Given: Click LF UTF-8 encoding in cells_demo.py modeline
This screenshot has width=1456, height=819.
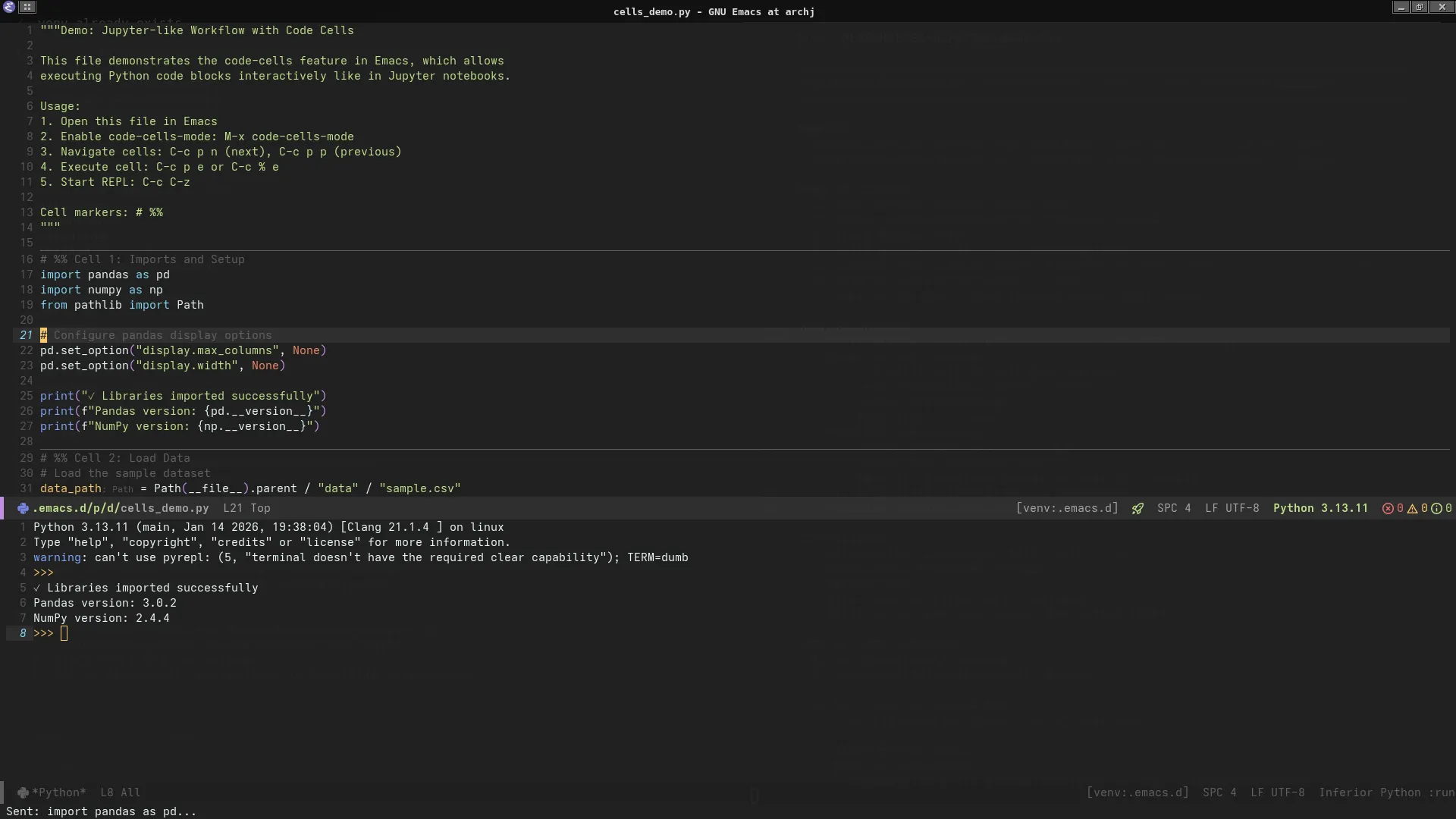Looking at the screenshot, I should pos(1232,508).
